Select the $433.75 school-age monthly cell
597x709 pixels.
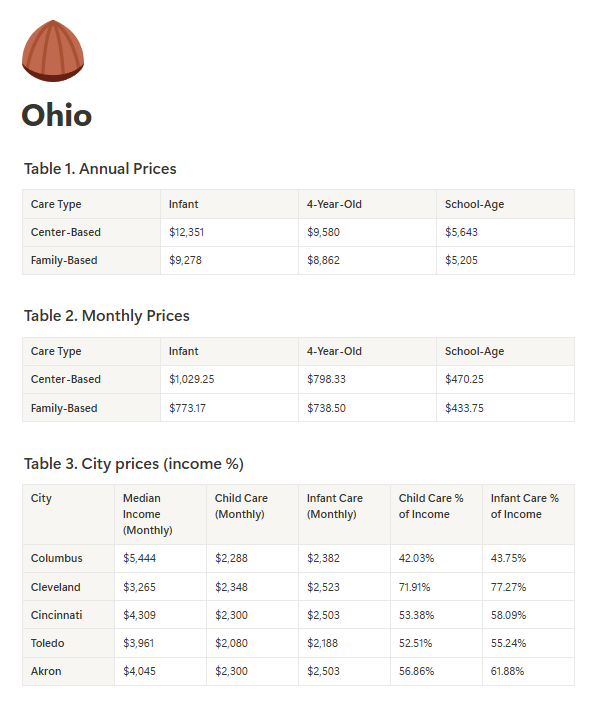click(x=505, y=408)
